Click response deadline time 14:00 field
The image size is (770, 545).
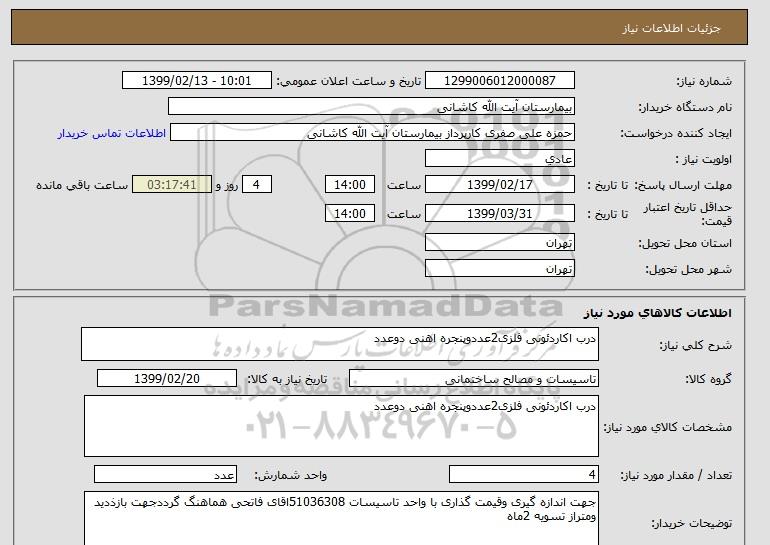(x=350, y=185)
